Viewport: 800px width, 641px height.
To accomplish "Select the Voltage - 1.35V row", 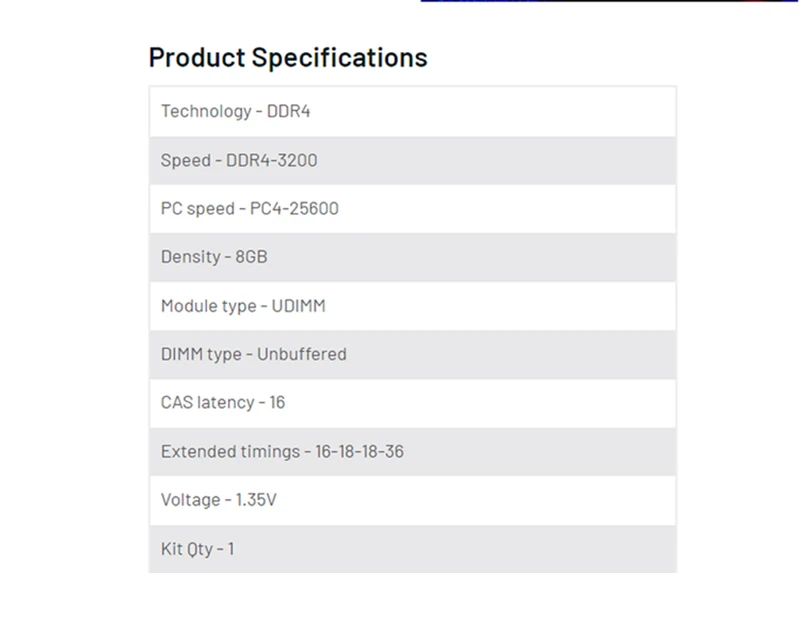I will [x=412, y=499].
